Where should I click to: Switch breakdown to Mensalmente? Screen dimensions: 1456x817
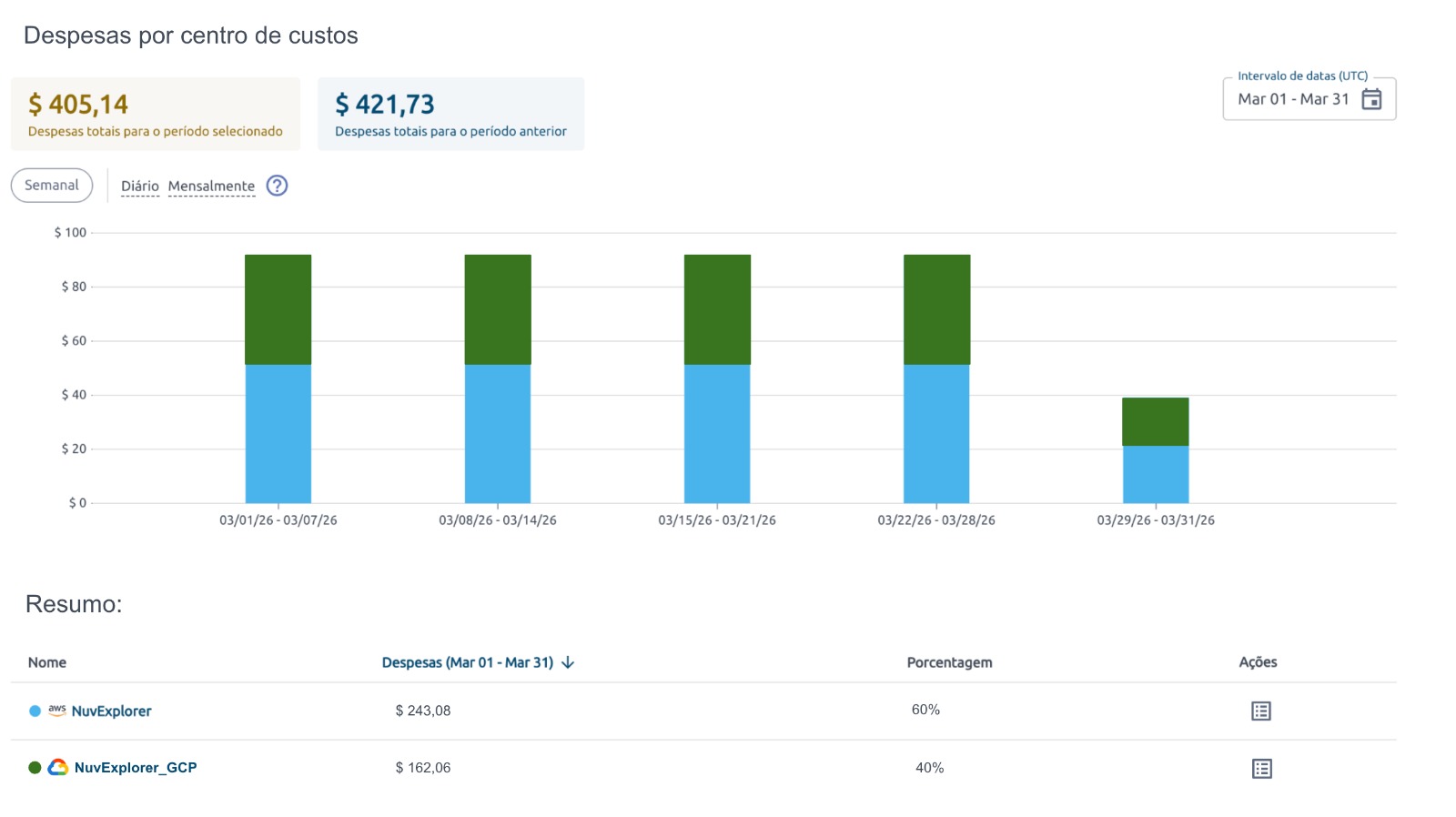(211, 186)
